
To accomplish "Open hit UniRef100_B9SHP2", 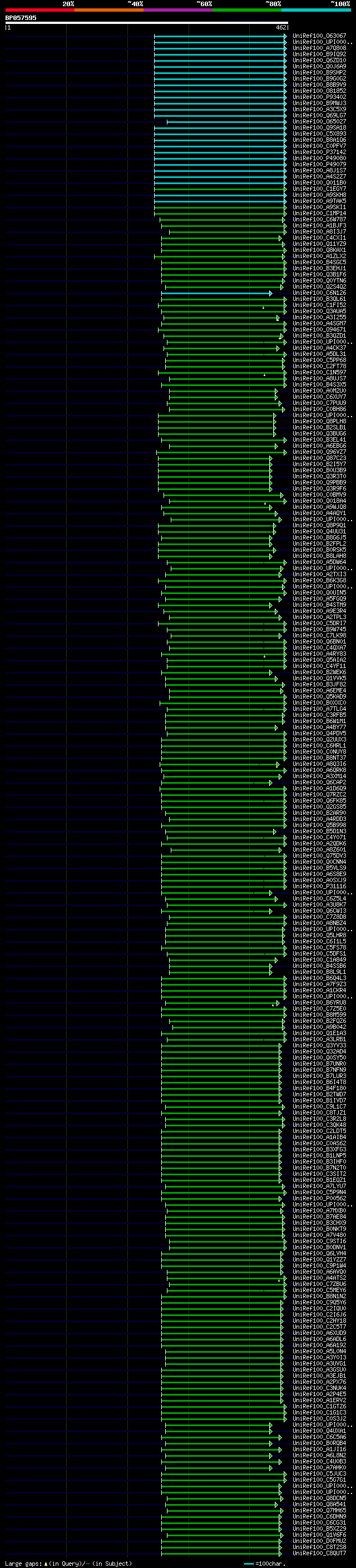I will [319, 72].
